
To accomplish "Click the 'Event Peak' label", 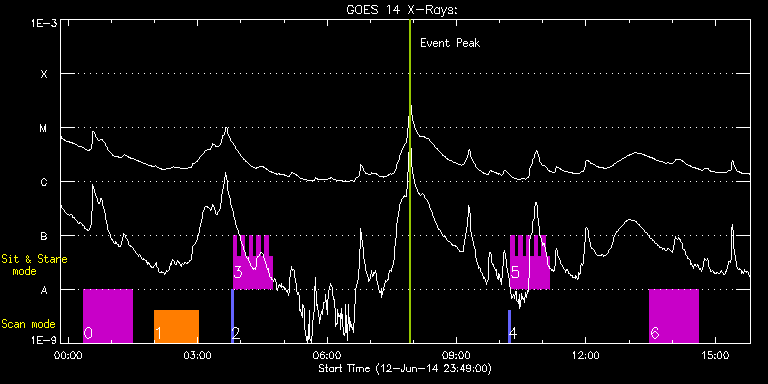I will [450, 43].
